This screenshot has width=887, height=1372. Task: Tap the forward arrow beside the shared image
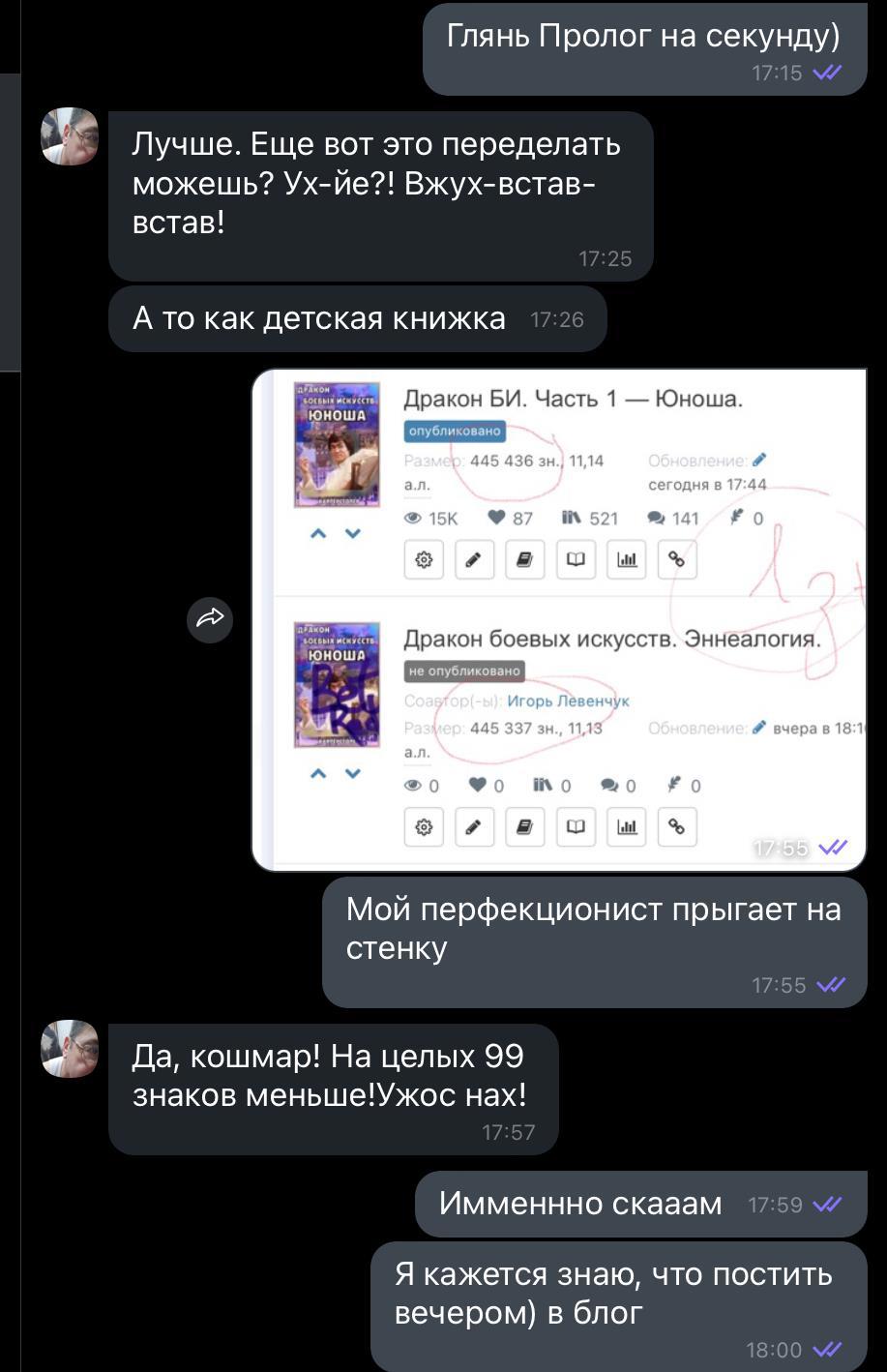click(x=210, y=618)
